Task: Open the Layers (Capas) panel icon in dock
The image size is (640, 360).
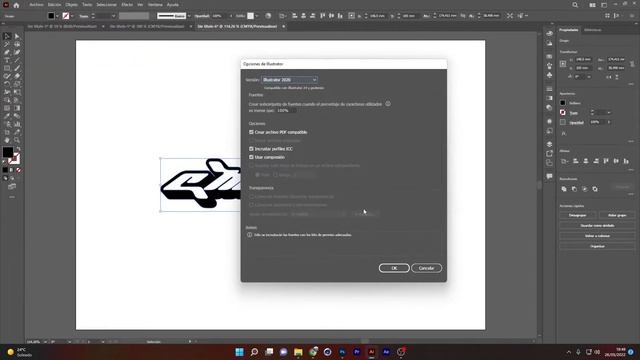Action: coord(549,144)
